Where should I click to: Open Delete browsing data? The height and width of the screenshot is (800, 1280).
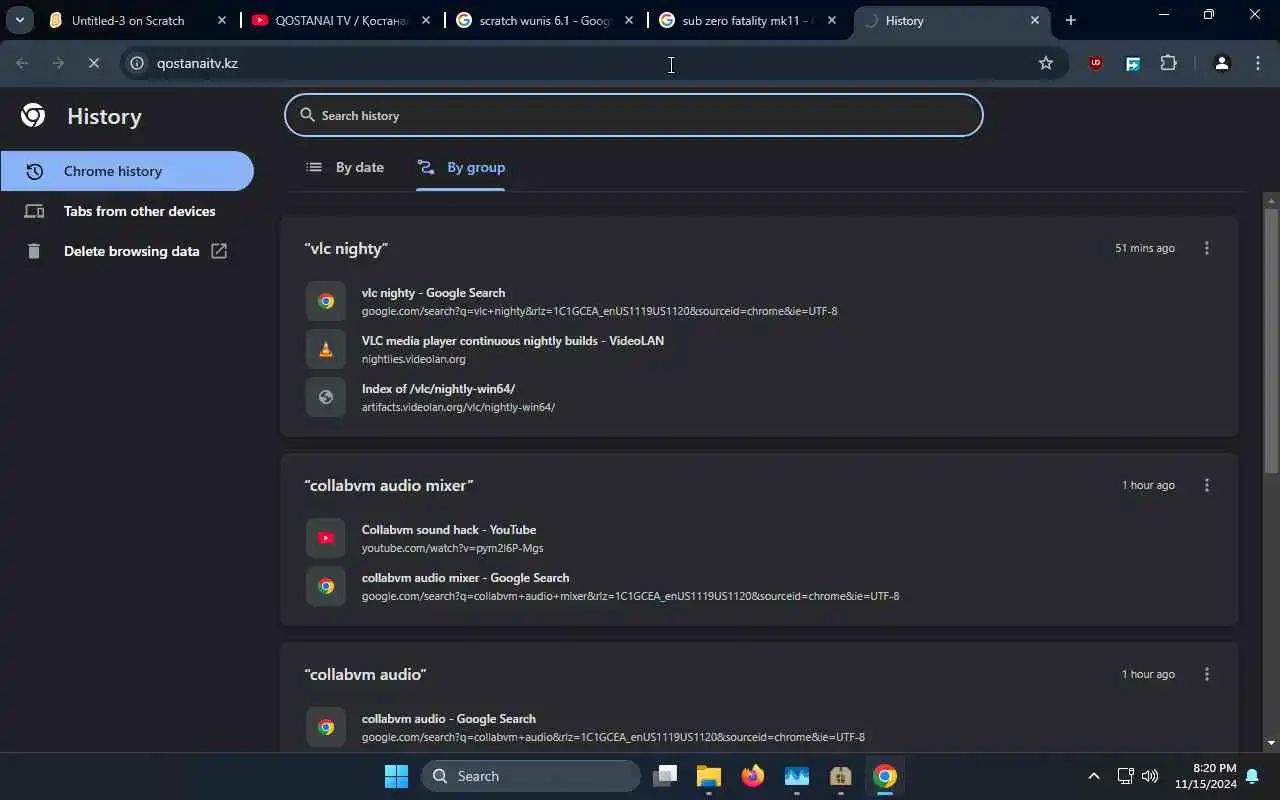point(127,251)
